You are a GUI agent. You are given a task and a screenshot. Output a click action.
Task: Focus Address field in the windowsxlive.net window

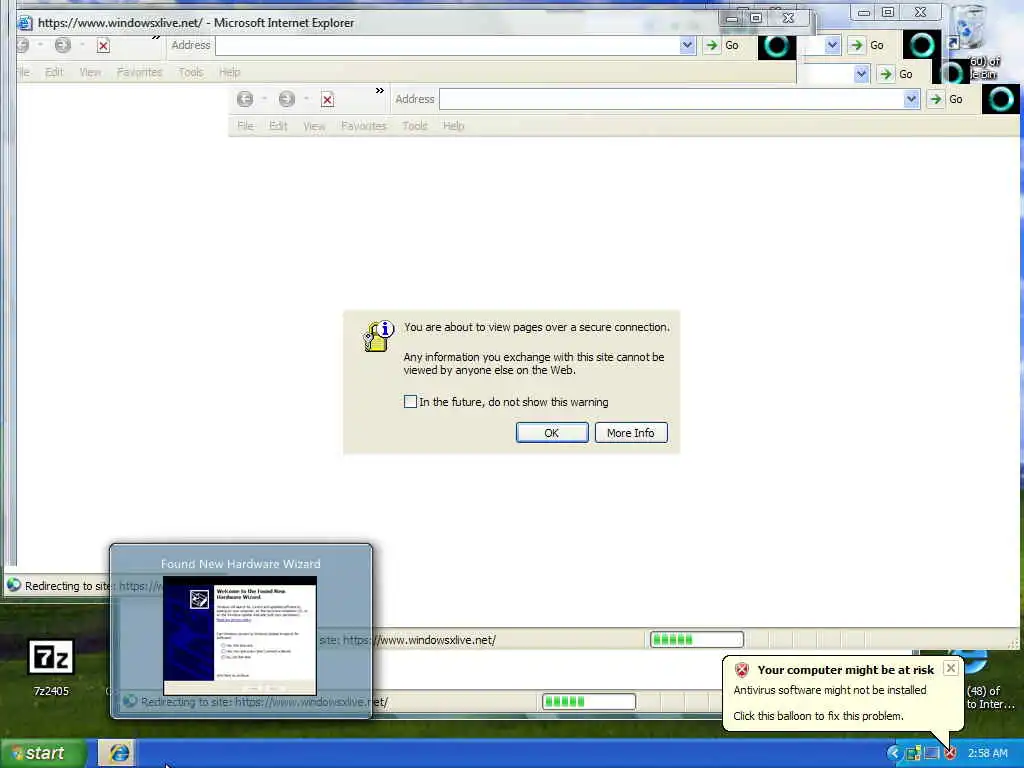pyautogui.click(x=447, y=45)
